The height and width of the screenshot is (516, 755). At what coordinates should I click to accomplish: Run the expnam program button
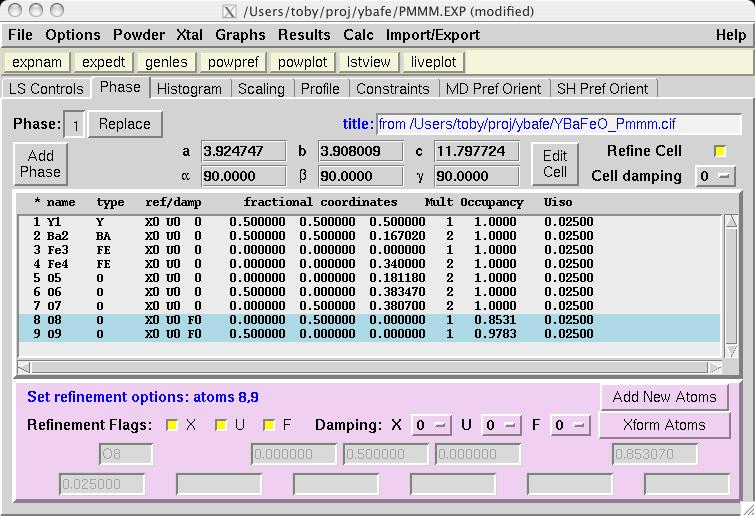tap(37, 62)
